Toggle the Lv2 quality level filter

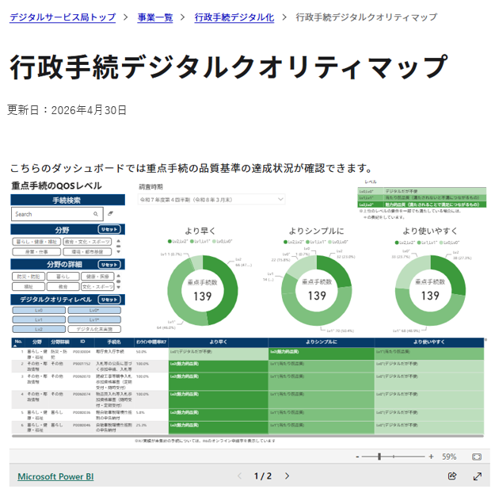pyautogui.click(x=39, y=329)
